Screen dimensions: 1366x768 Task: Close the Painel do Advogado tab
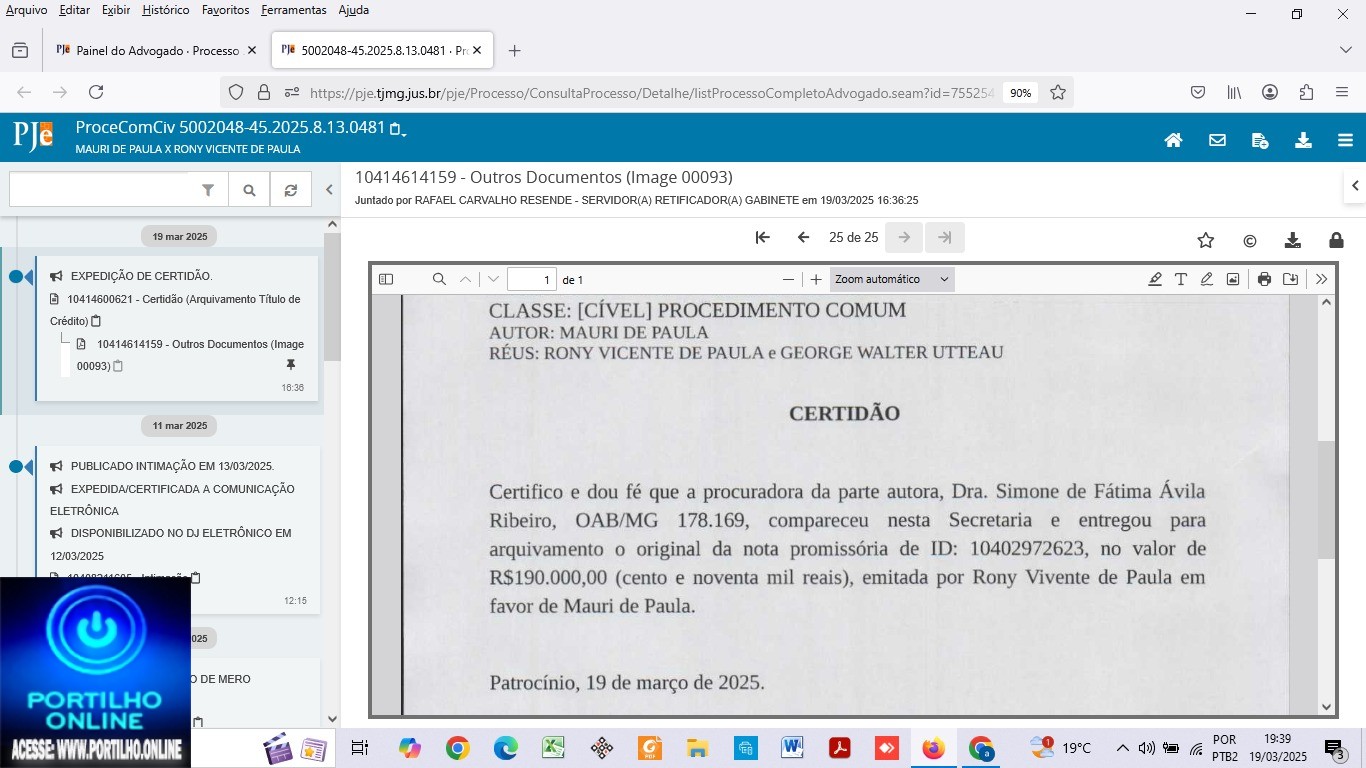click(x=252, y=50)
